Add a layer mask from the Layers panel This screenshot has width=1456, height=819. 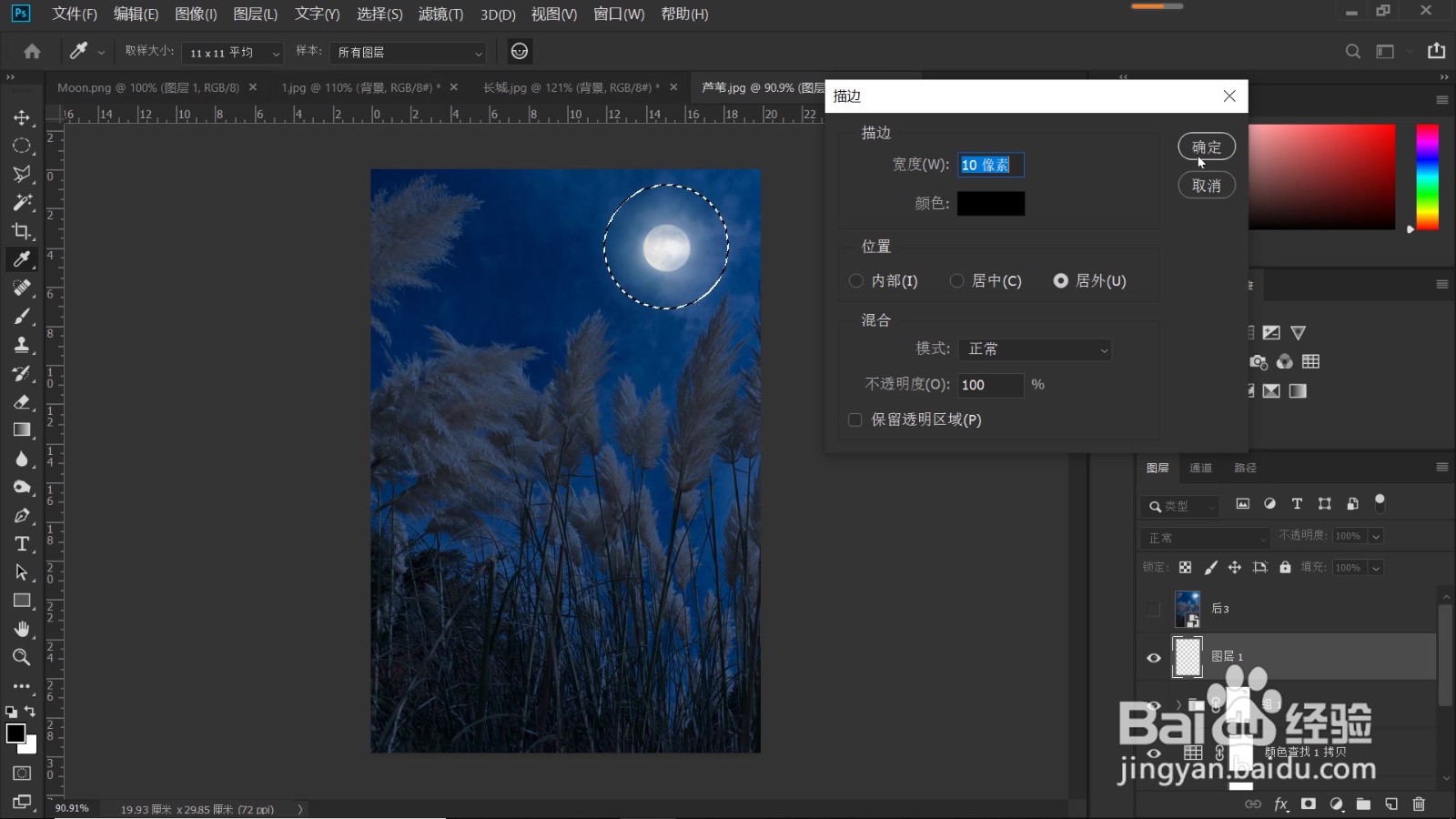[1308, 804]
